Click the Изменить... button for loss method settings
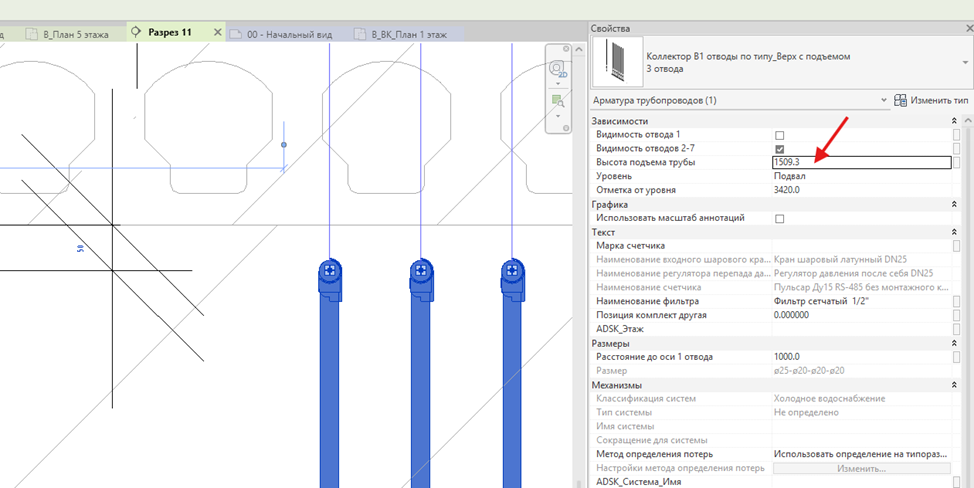The width and height of the screenshot is (974, 488). [862, 468]
